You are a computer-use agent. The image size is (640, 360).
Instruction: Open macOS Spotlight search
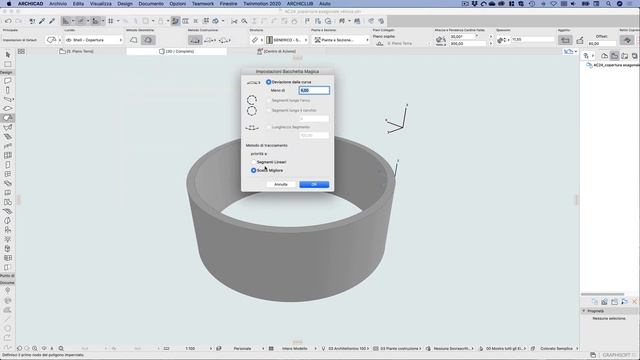pyautogui.click(x=608, y=4)
